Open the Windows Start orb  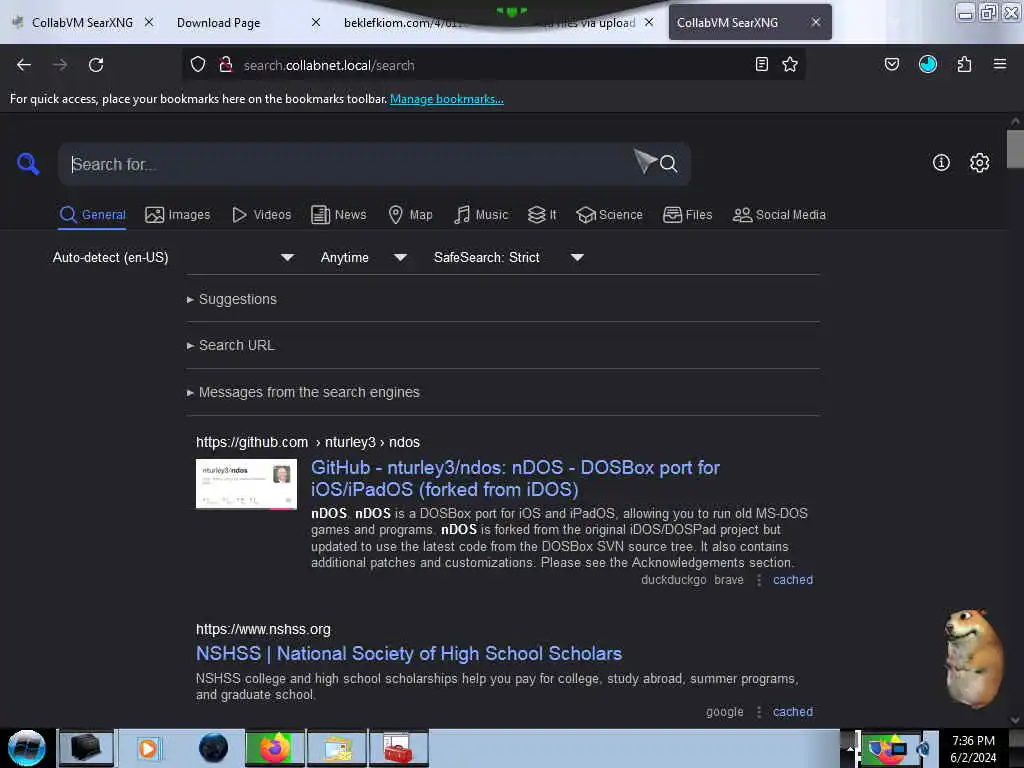27,748
